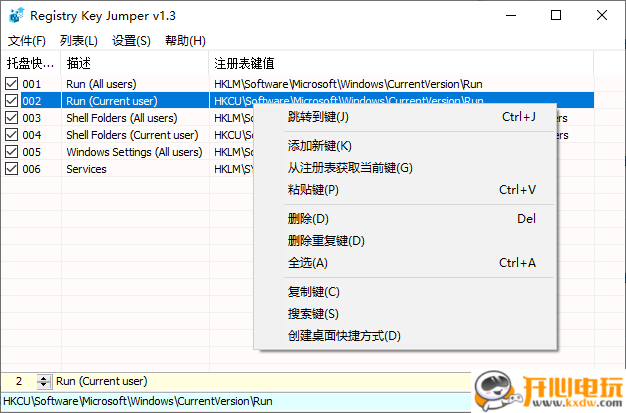The width and height of the screenshot is (626, 413).
Task: Toggle the checkbox for entry 003
Action: pyautogui.click(x=12, y=118)
